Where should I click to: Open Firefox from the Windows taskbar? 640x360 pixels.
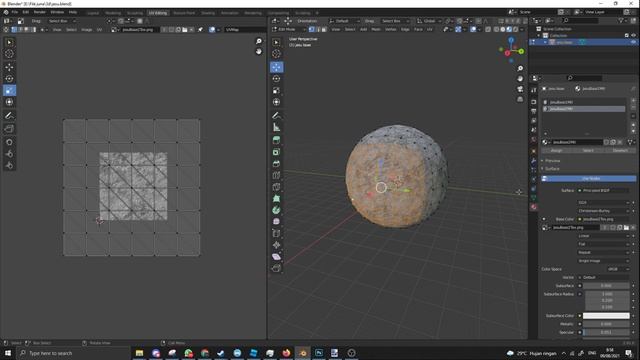pos(286,353)
